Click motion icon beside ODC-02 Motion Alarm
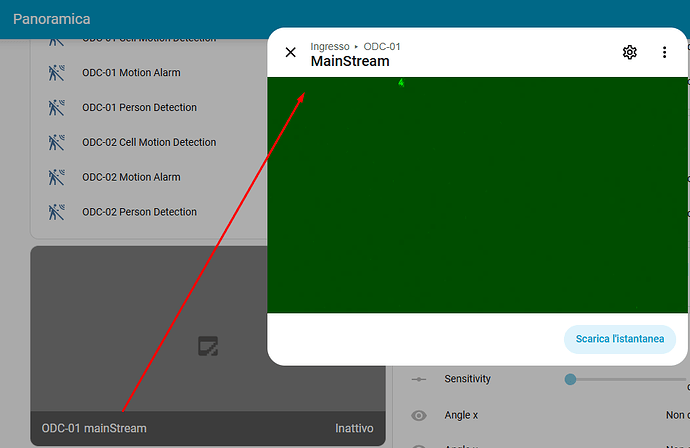 pyautogui.click(x=56, y=177)
